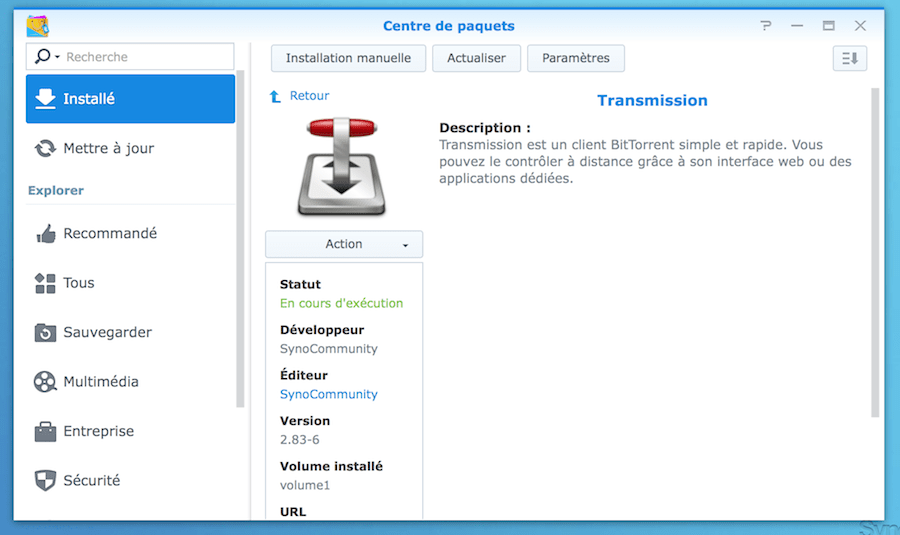
Task: Focus the Recherche search field
Action: 145,57
